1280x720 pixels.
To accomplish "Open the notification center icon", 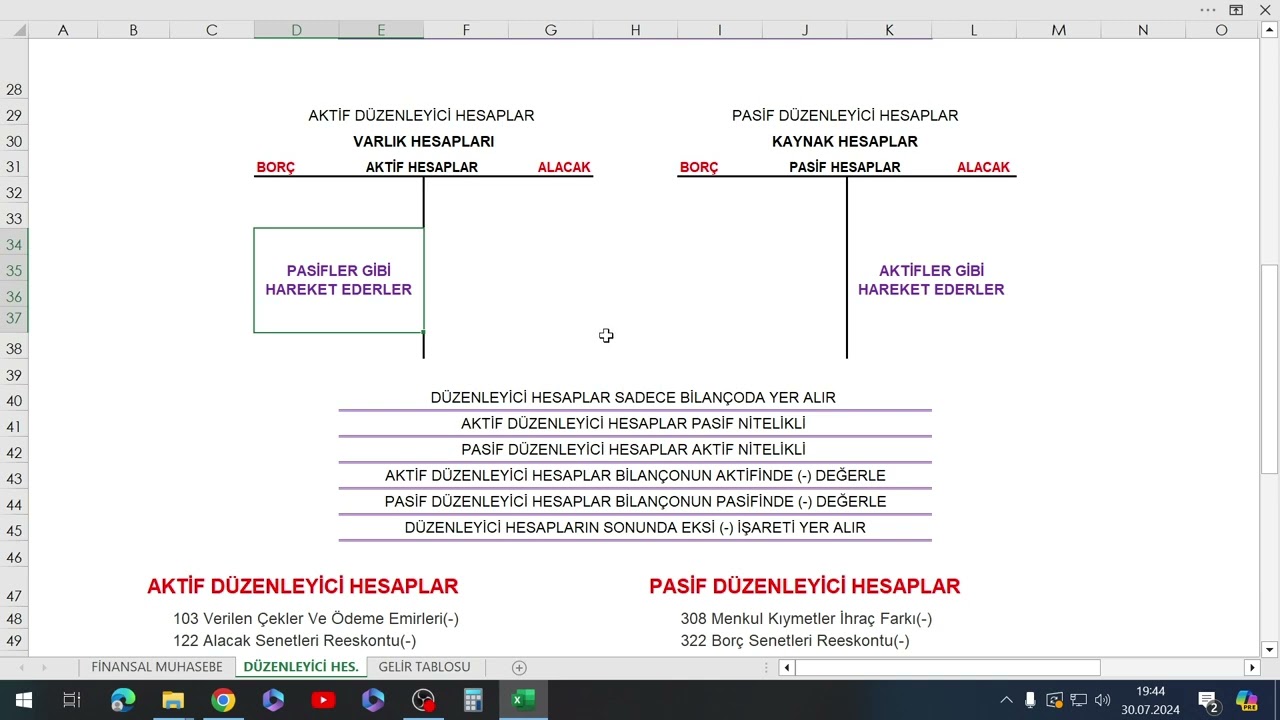I will point(1208,700).
